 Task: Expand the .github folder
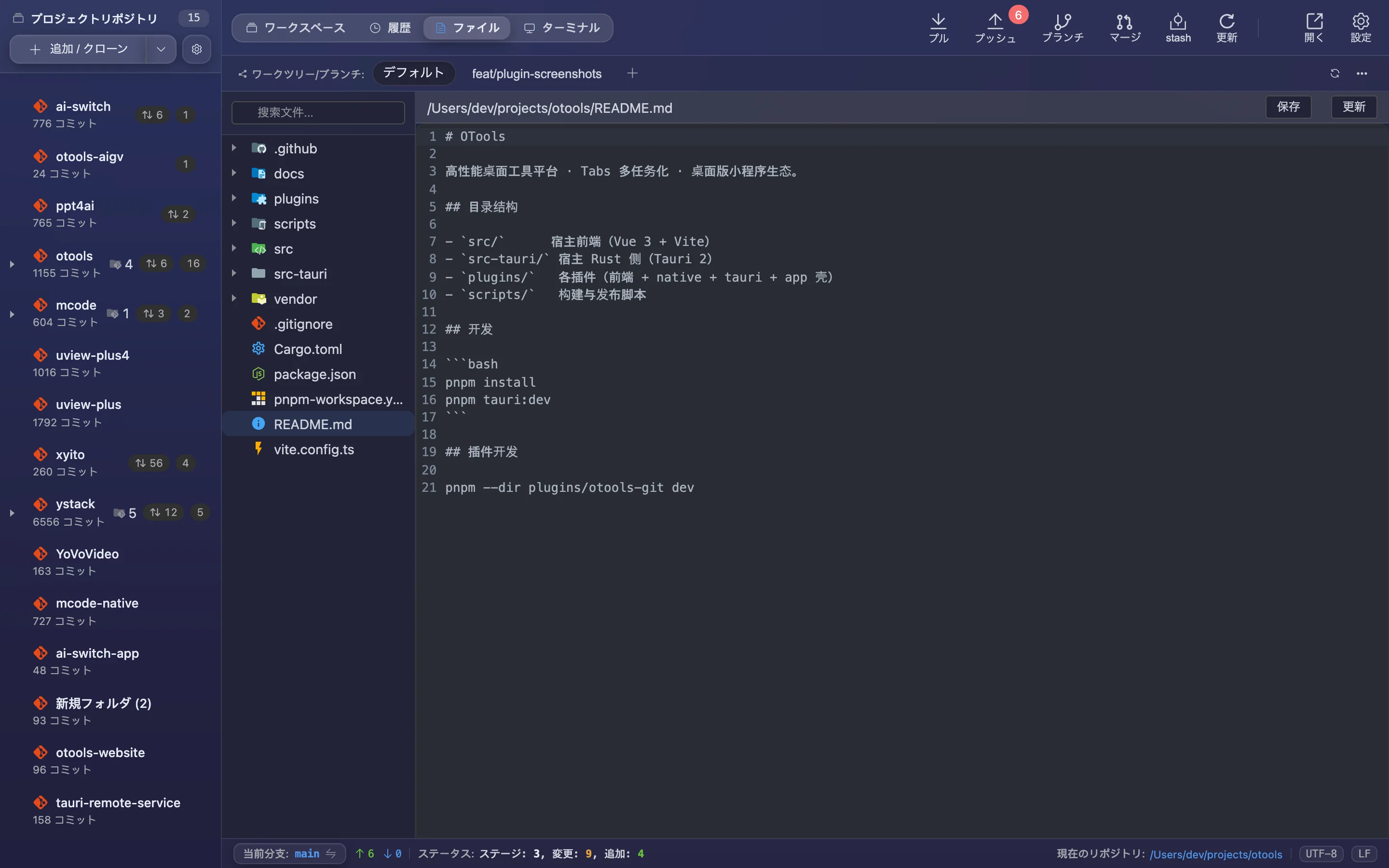[x=233, y=148]
